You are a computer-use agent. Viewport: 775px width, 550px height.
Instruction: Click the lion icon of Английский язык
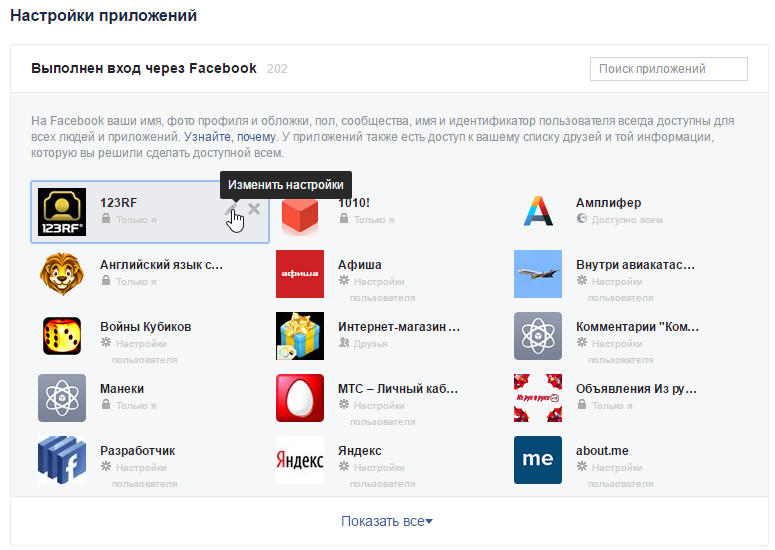[62, 274]
